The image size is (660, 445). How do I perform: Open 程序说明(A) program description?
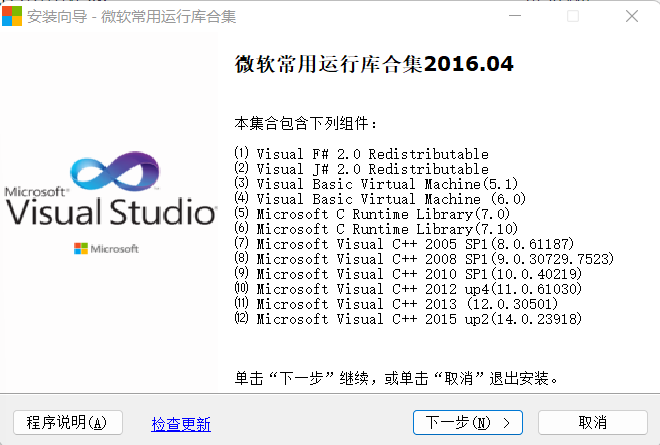(x=68, y=422)
